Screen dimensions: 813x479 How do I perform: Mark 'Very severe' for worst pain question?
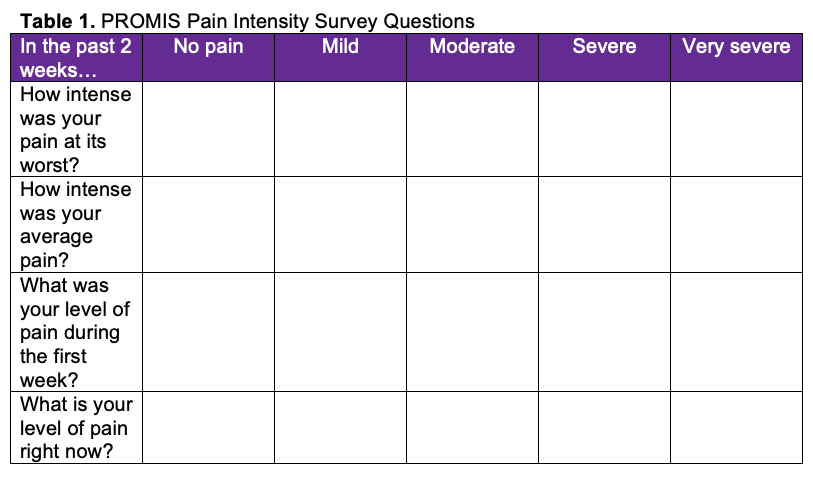tap(736, 130)
